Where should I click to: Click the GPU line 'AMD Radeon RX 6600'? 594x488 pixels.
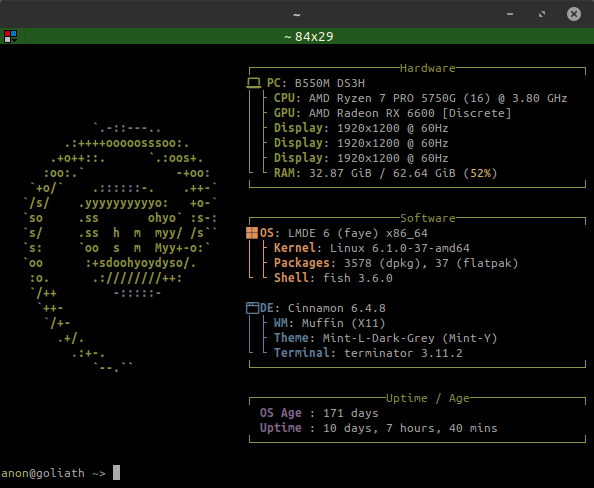click(x=392, y=113)
